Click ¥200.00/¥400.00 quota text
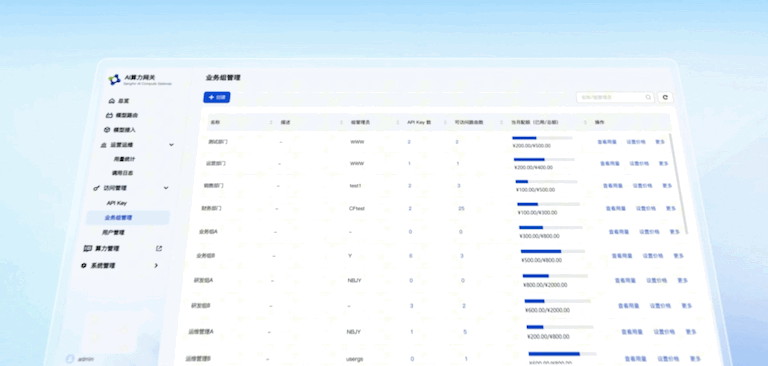768x366 pixels. (x=533, y=167)
